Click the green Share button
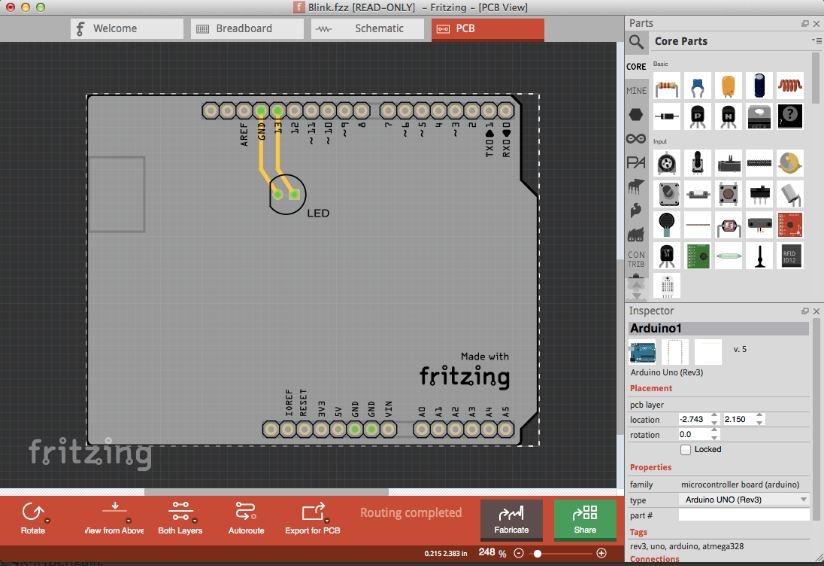 pos(585,519)
